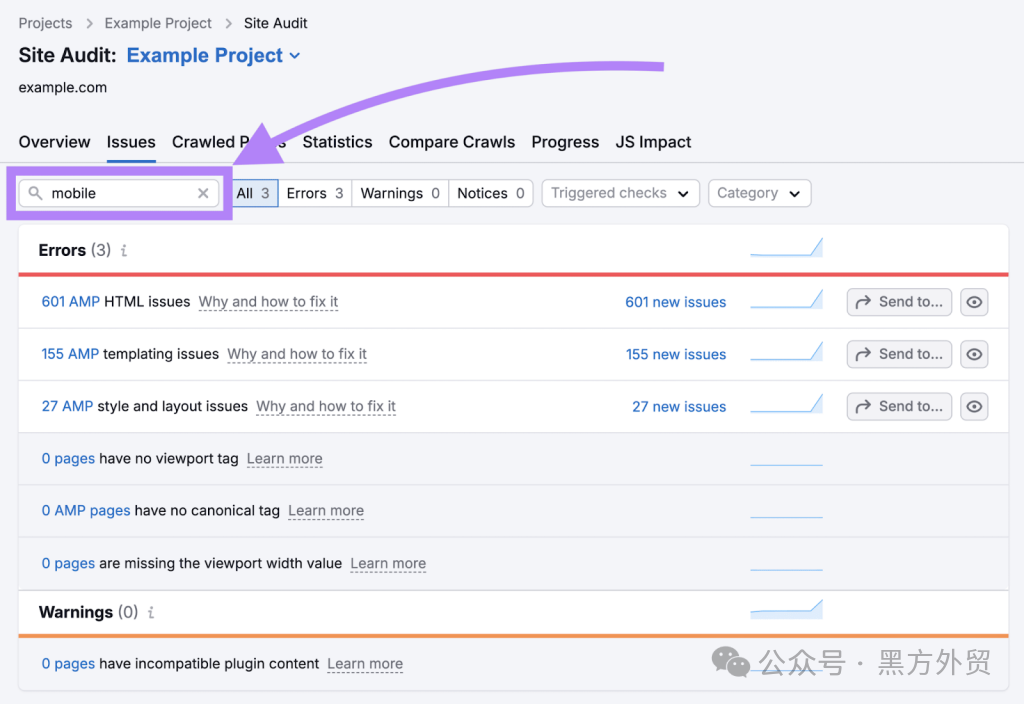The height and width of the screenshot is (704, 1024).
Task: Open the Compare Crawls tab
Action: (452, 142)
